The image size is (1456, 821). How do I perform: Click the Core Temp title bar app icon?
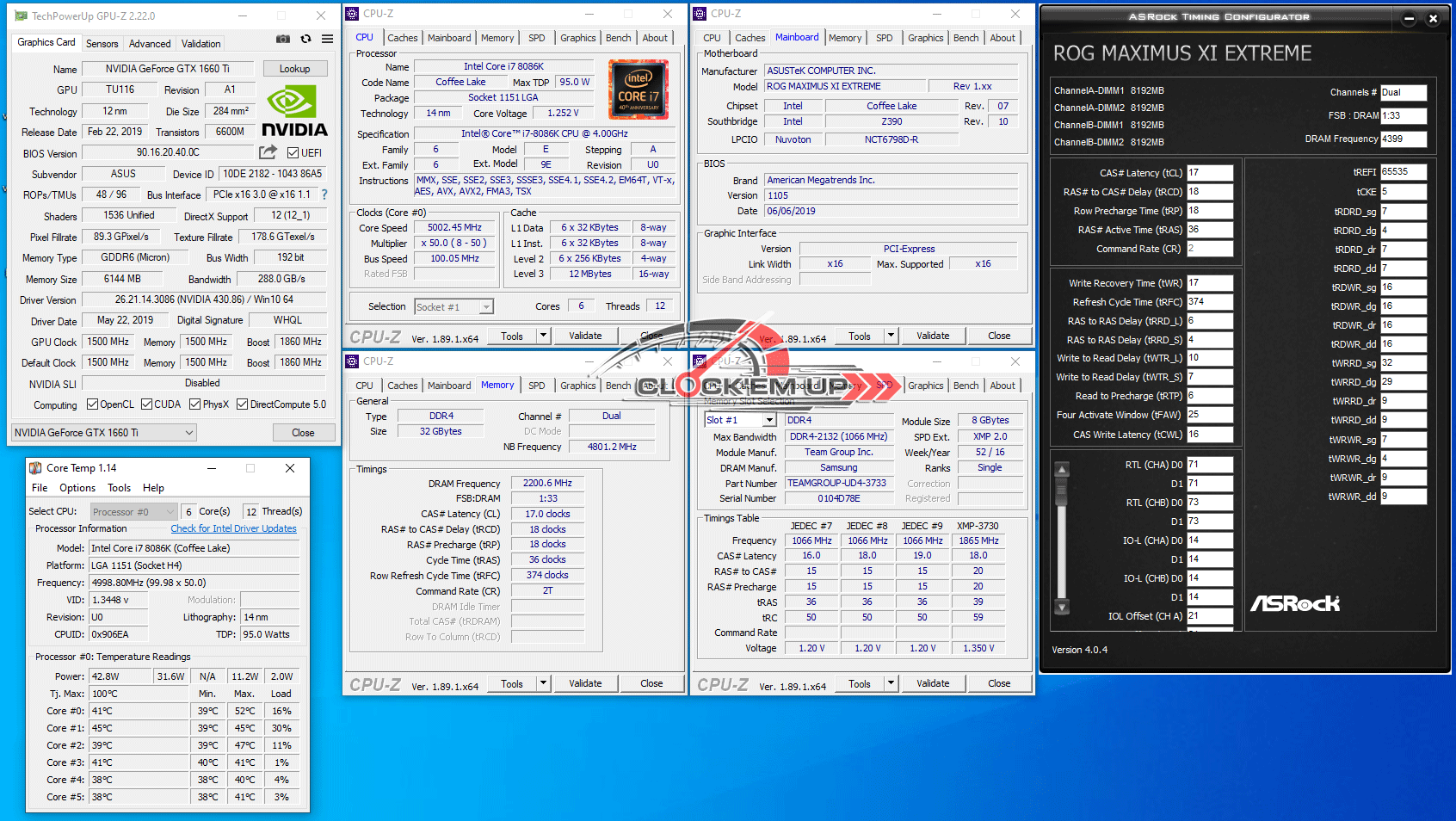coord(35,468)
